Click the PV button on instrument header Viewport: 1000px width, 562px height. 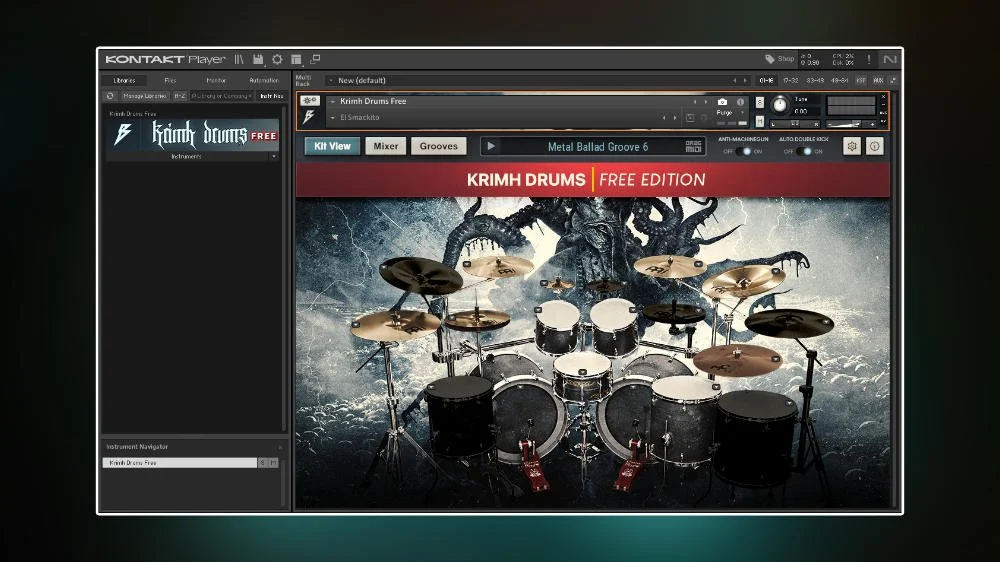pyautogui.click(x=883, y=121)
